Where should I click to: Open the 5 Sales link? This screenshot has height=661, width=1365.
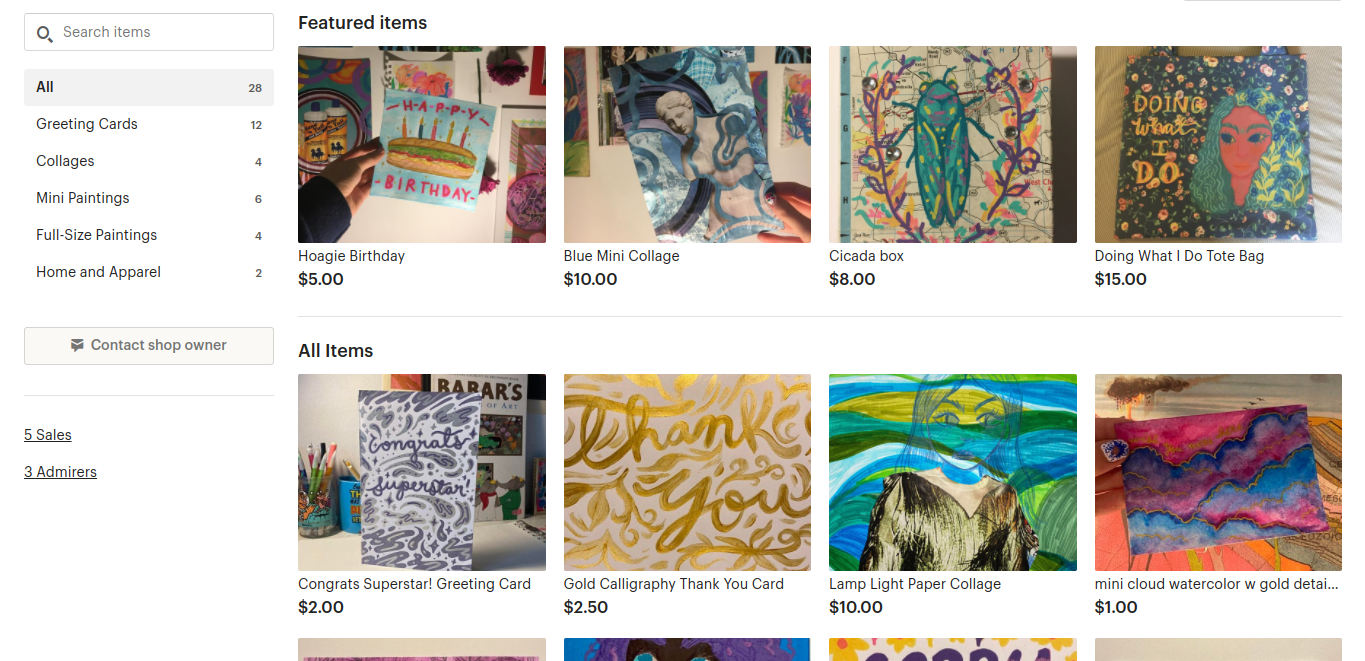click(48, 435)
